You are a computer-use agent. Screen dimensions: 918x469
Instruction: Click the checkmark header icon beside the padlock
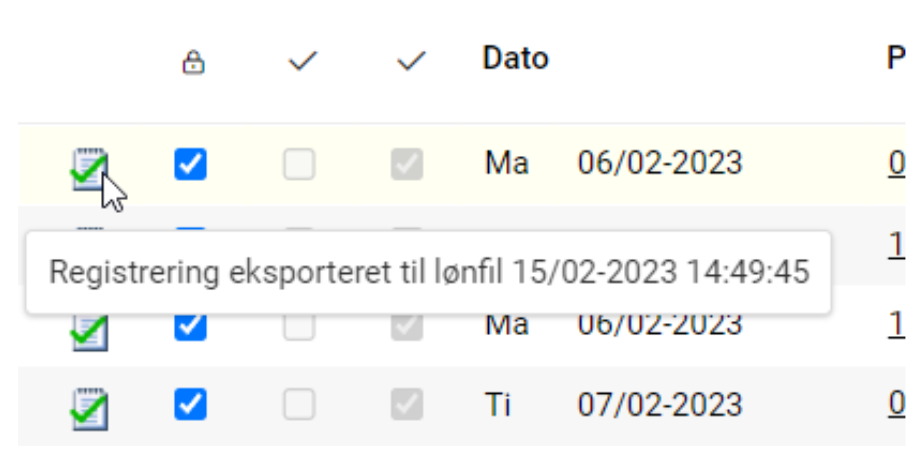300,62
